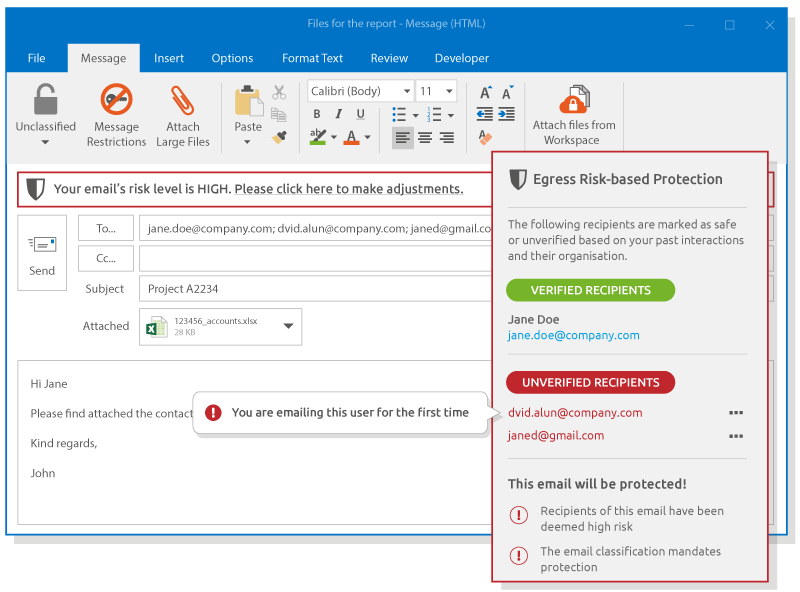Switch to the Message tab
This screenshot has width=800, height=592.
click(x=104, y=58)
